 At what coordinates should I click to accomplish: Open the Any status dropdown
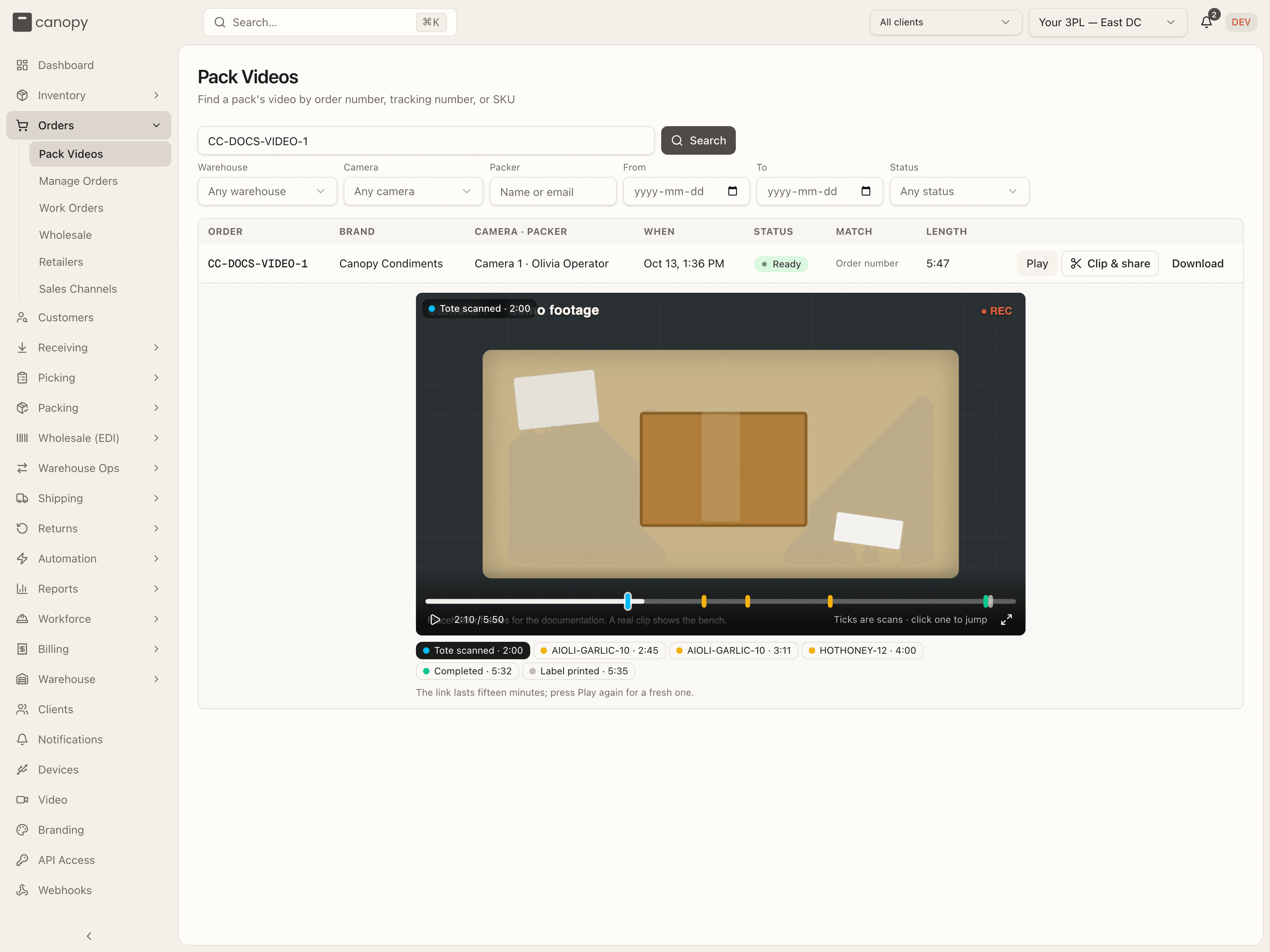tap(959, 191)
